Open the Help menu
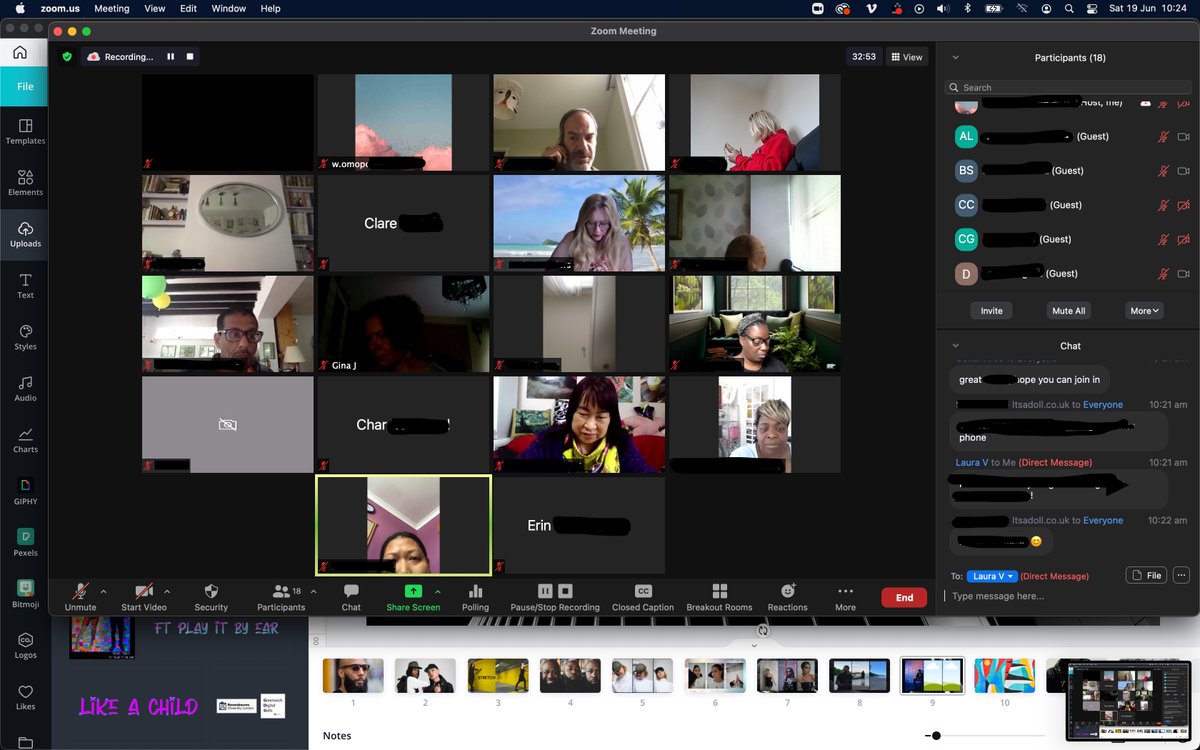Screen dimensions: 1200x750 [x=270, y=8]
